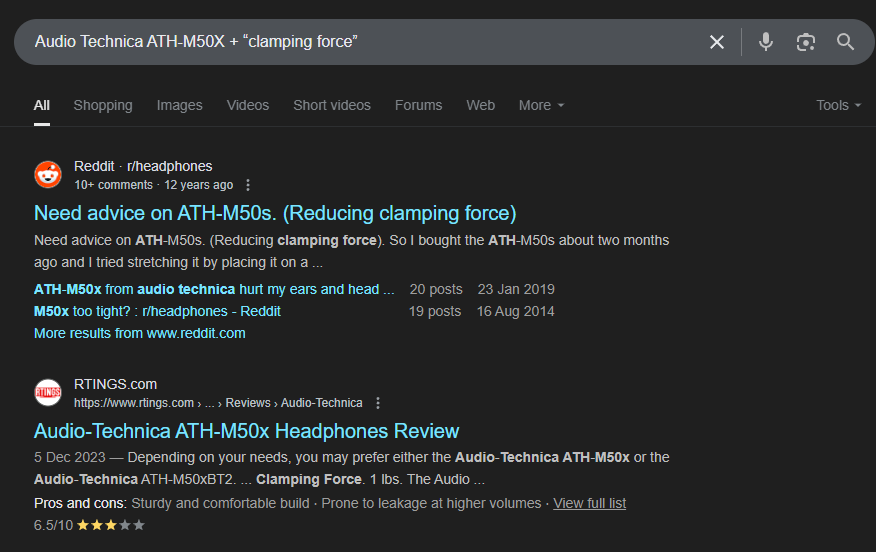The height and width of the screenshot is (552, 876).
Task: Click the rtings.com breadcrumb URL
Action: (218, 403)
